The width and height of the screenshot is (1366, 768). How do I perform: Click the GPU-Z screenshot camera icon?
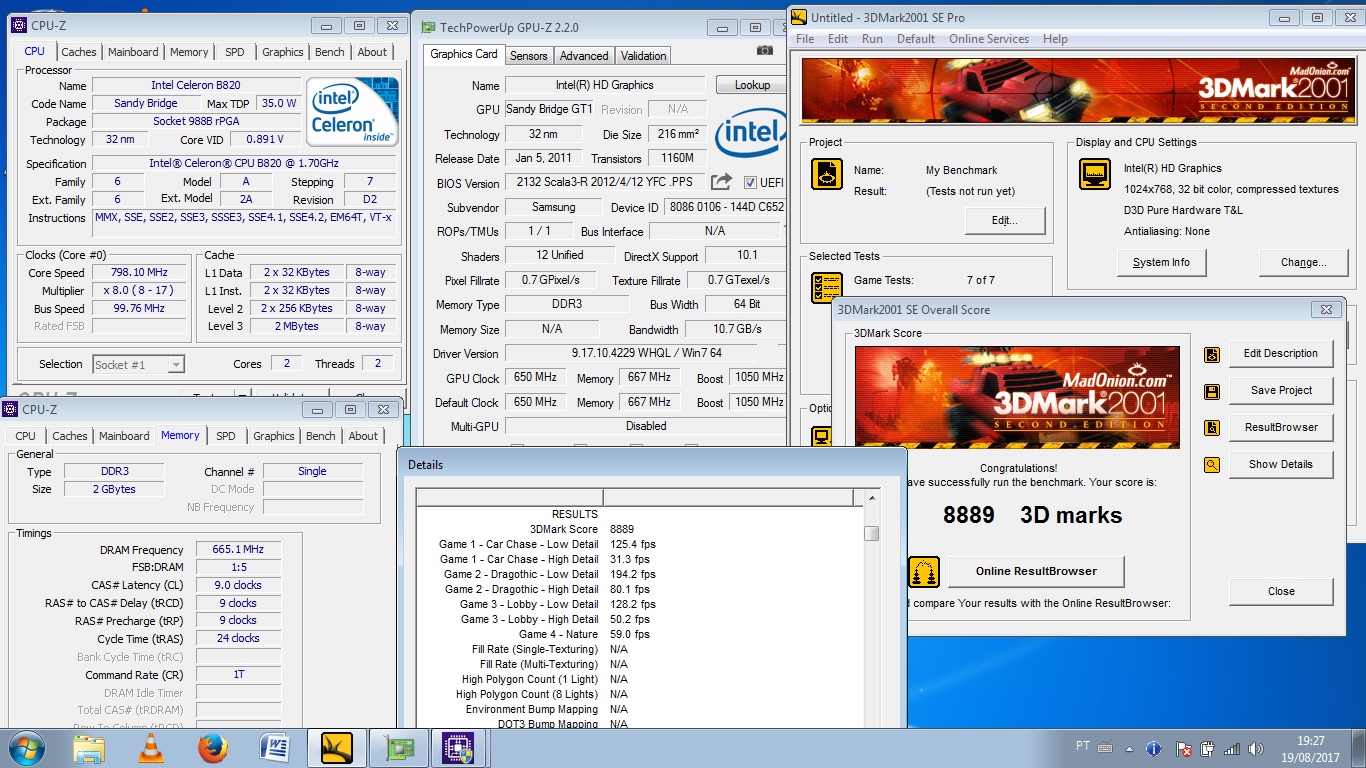[x=764, y=50]
